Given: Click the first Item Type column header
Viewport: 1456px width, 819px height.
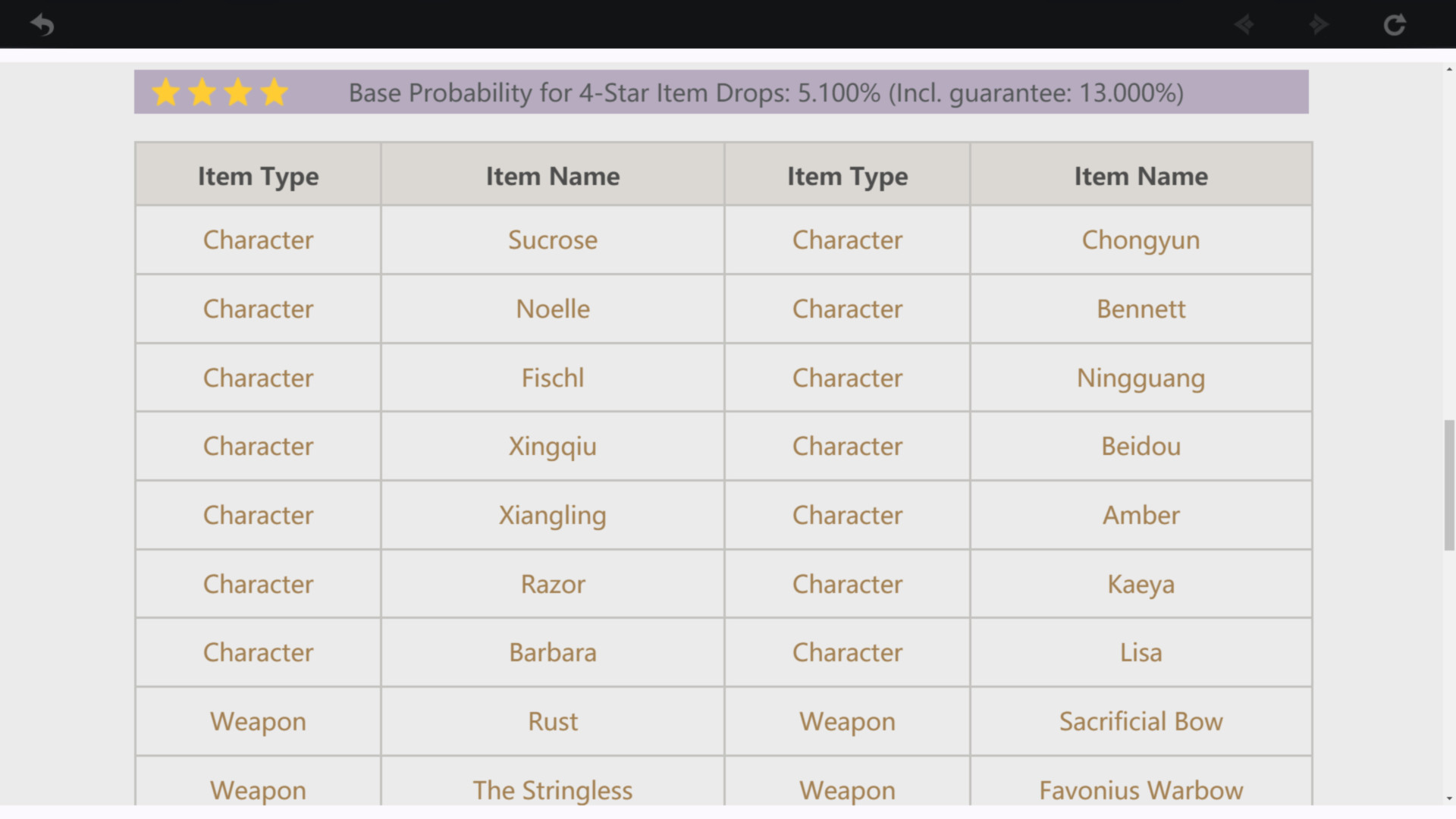Looking at the screenshot, I should pyautogui.click(x=258, y=176).
